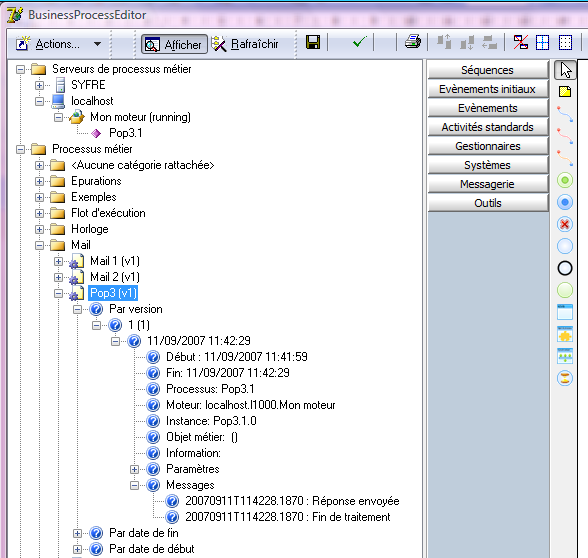The height and width of the screenshot is (558, 588).
Task: Toggle the Afficher view button
Action: coord(174,44)
